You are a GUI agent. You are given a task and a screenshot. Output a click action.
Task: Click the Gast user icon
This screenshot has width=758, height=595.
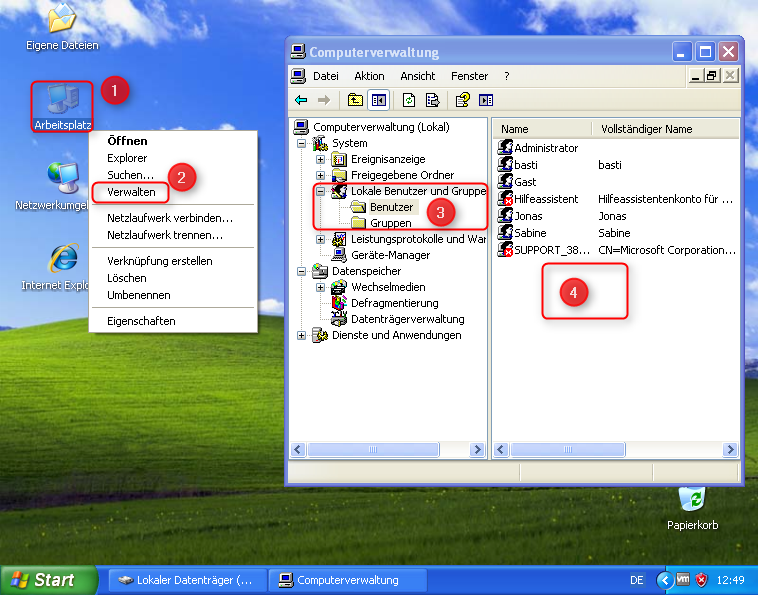click(505, 181)
